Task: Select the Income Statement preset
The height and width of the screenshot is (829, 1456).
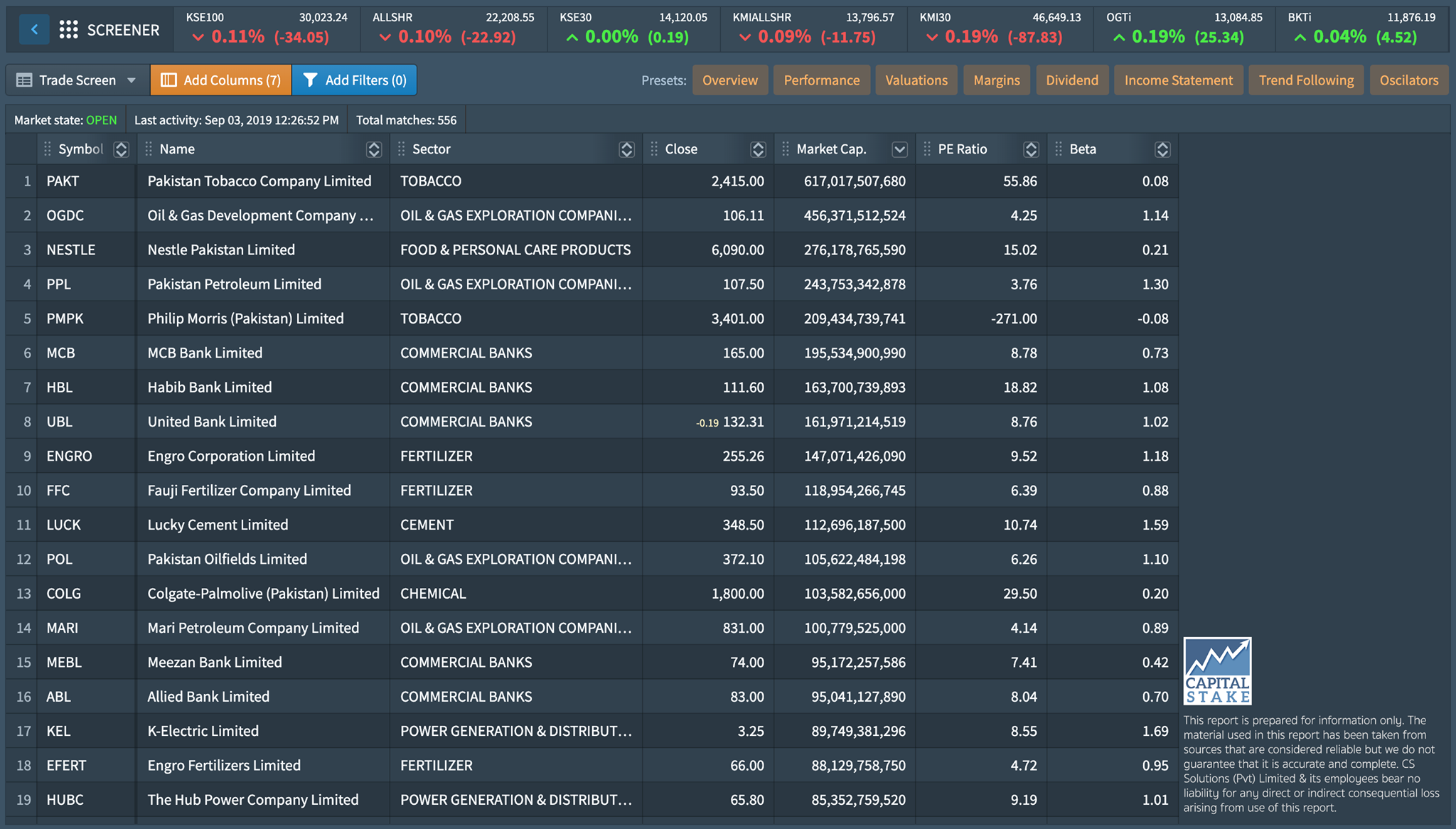Action: [1179, 80]
